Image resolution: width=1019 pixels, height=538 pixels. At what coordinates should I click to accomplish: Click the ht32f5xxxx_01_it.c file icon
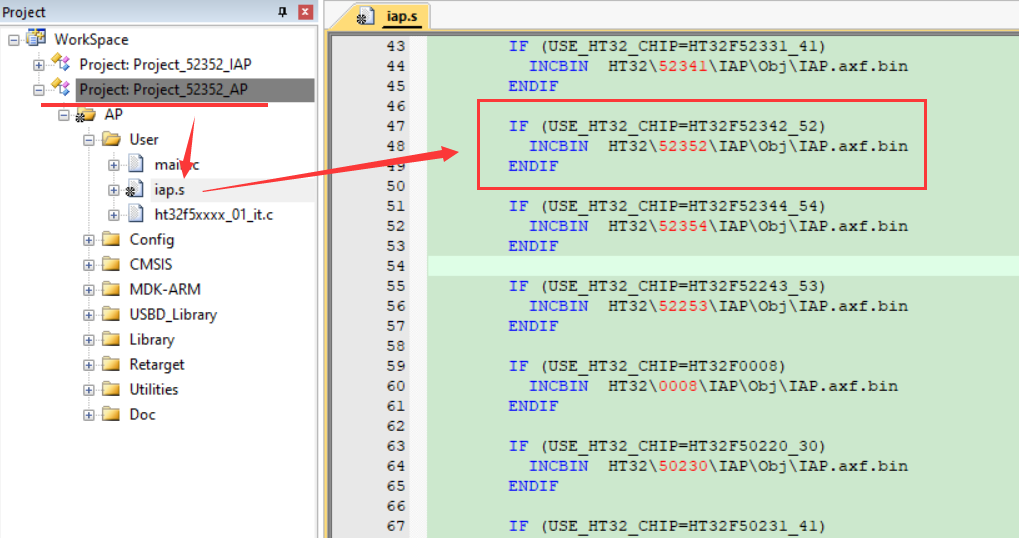coord(136,214)
